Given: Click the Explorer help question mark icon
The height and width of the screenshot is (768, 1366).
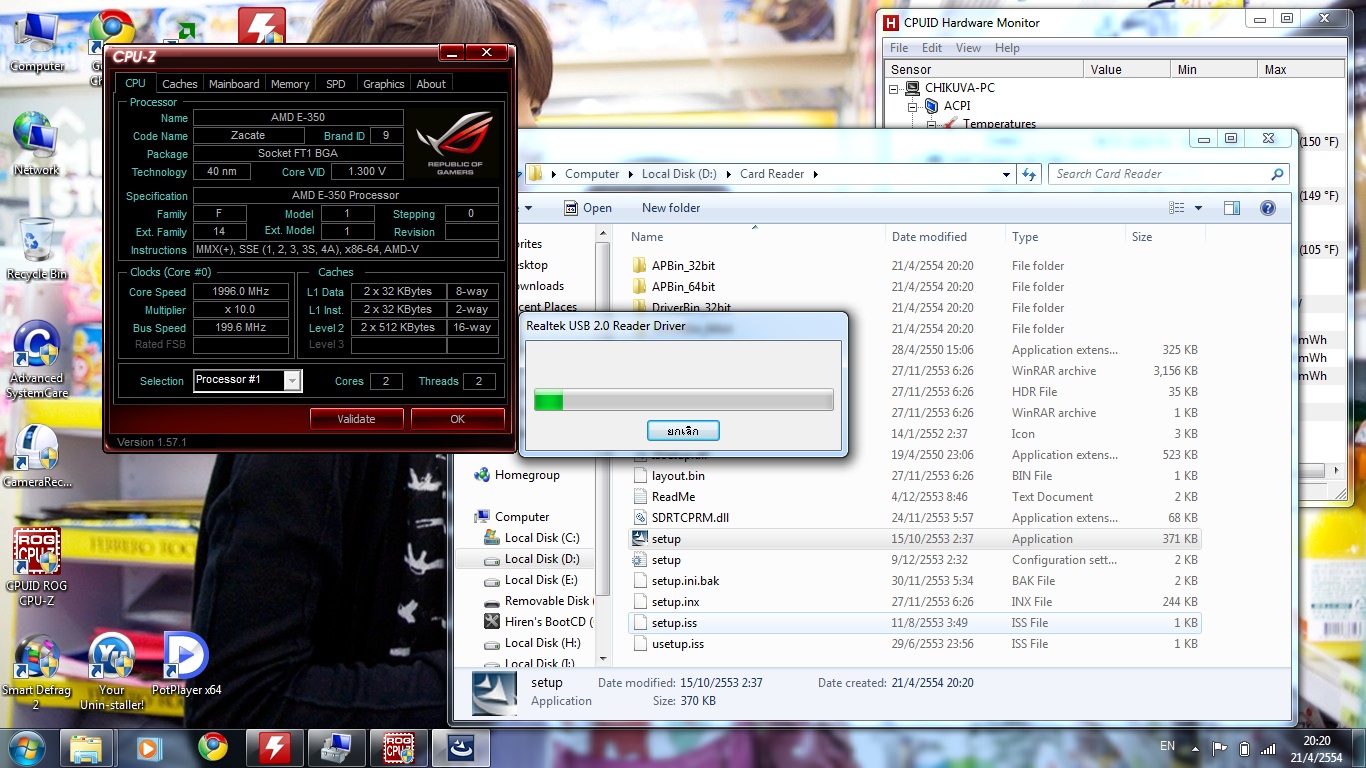Looking at the screenshot, I should pos(1268,208).
